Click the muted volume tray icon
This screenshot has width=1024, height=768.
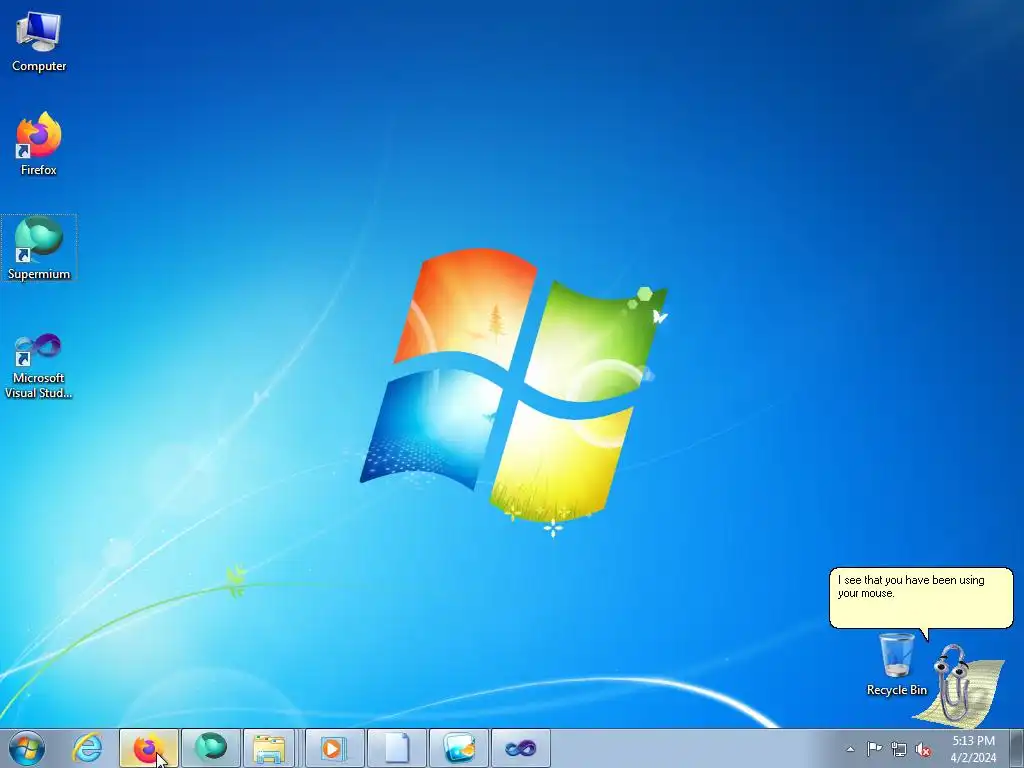923,749
